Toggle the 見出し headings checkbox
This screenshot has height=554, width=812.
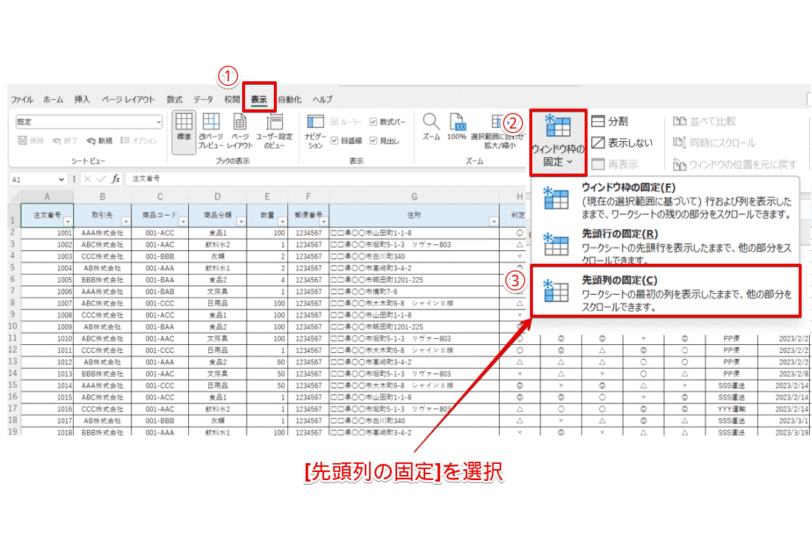[373, 140]
